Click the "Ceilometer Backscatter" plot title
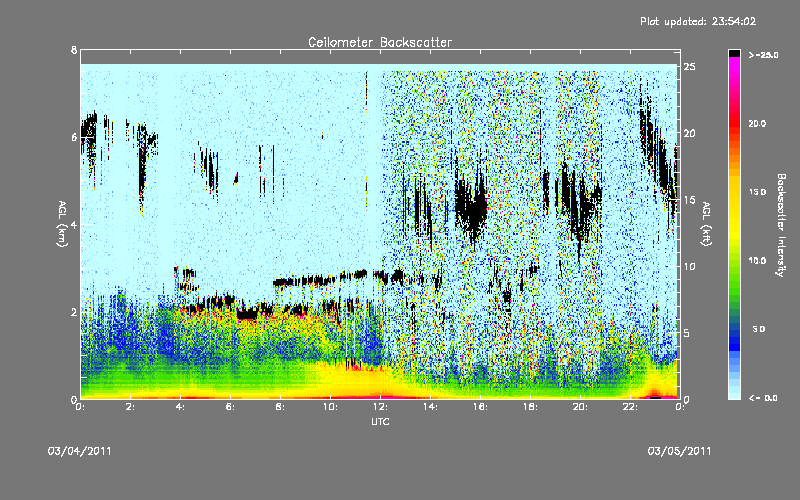This screenshot has width=800, height=500. pyautogui.click(x=380, y=42)
